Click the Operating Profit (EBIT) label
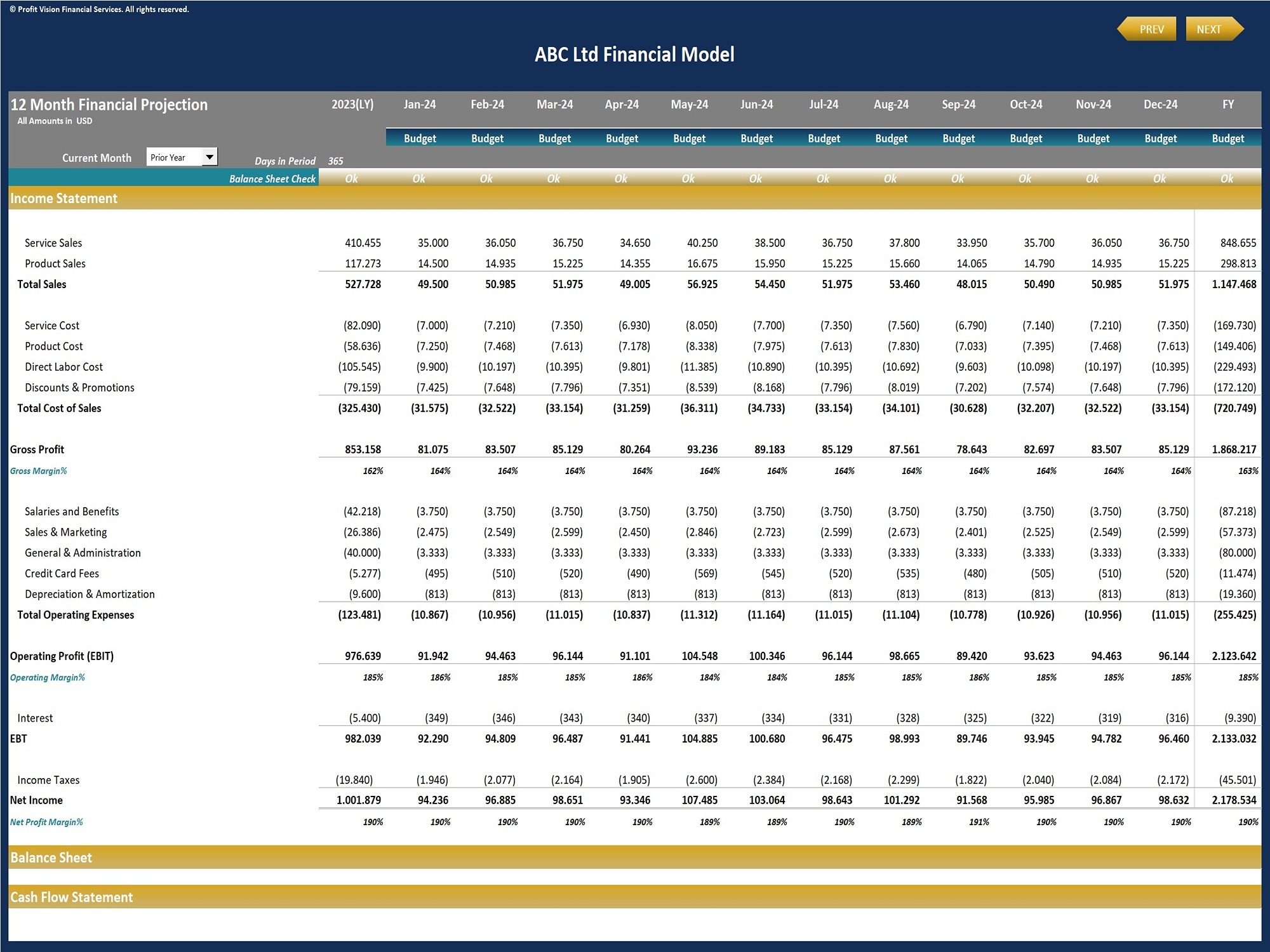 [62, 656]
